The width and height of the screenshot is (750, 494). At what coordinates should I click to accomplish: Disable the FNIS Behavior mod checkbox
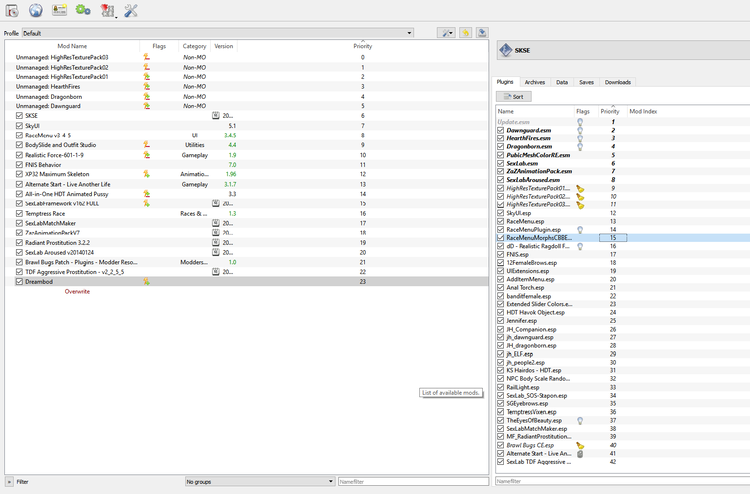pyautogui.click(x=19, y=165)
